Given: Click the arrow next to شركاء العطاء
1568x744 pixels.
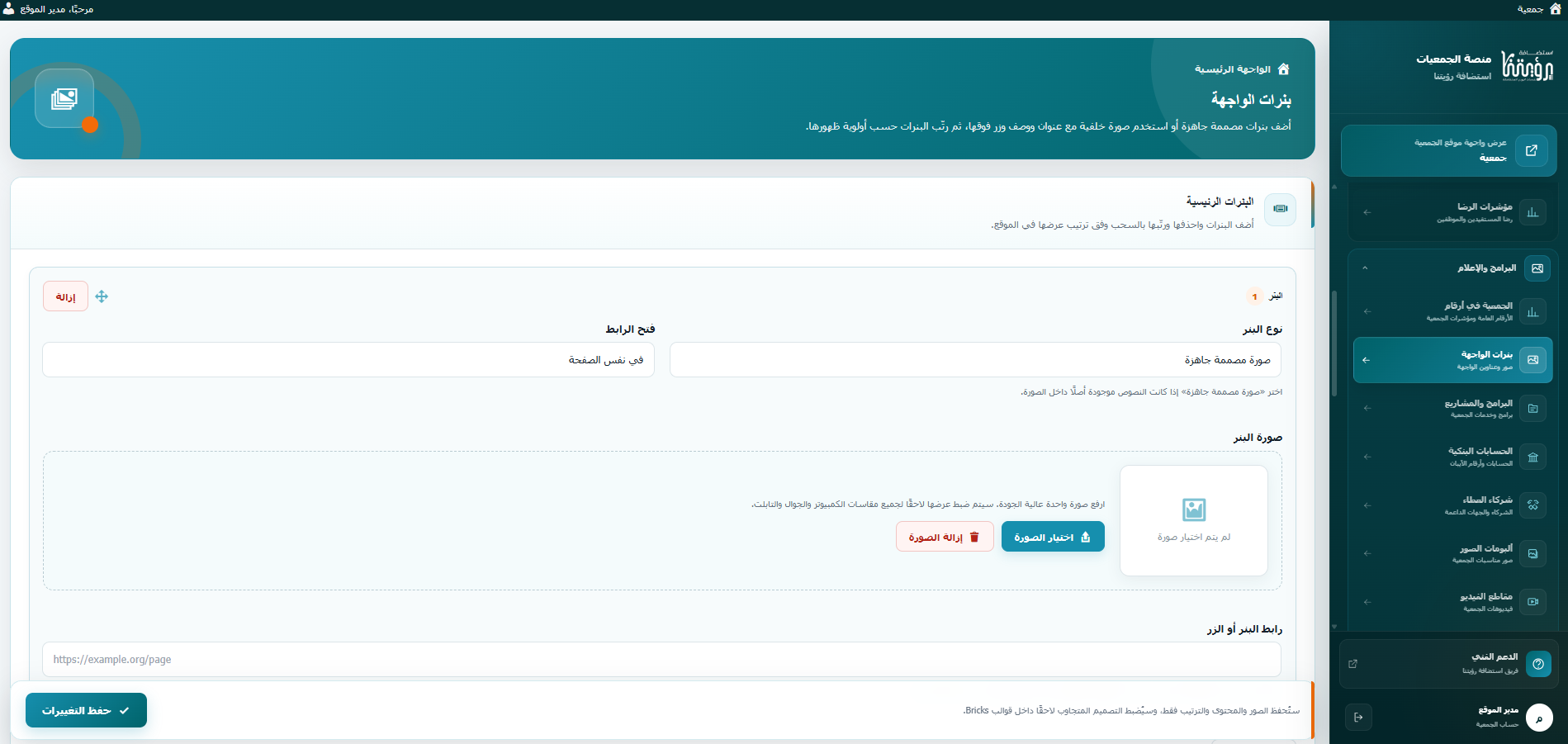Looking at the screenshot, I should 1367,505.
